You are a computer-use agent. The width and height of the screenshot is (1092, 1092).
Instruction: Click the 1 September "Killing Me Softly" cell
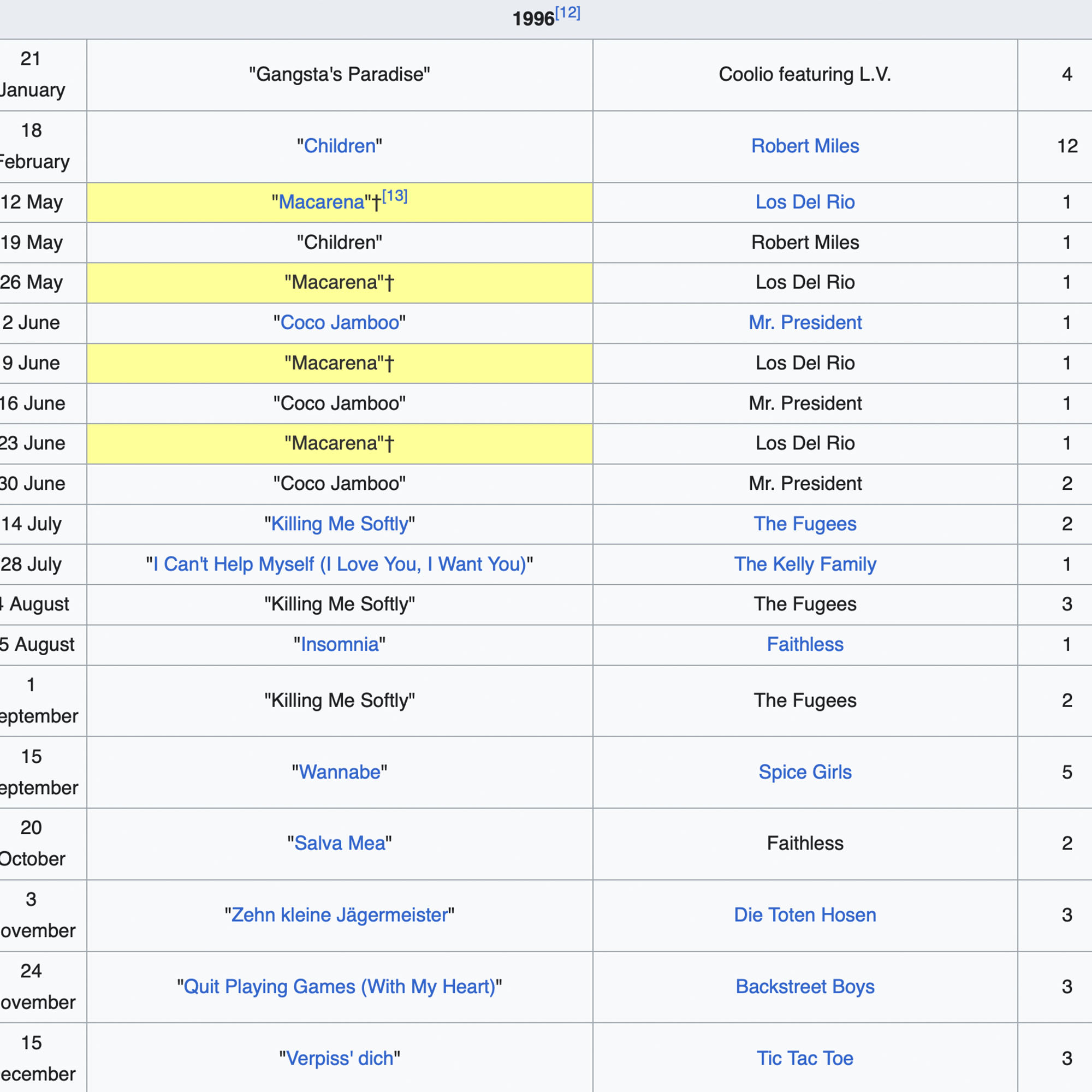coord(340,701)
